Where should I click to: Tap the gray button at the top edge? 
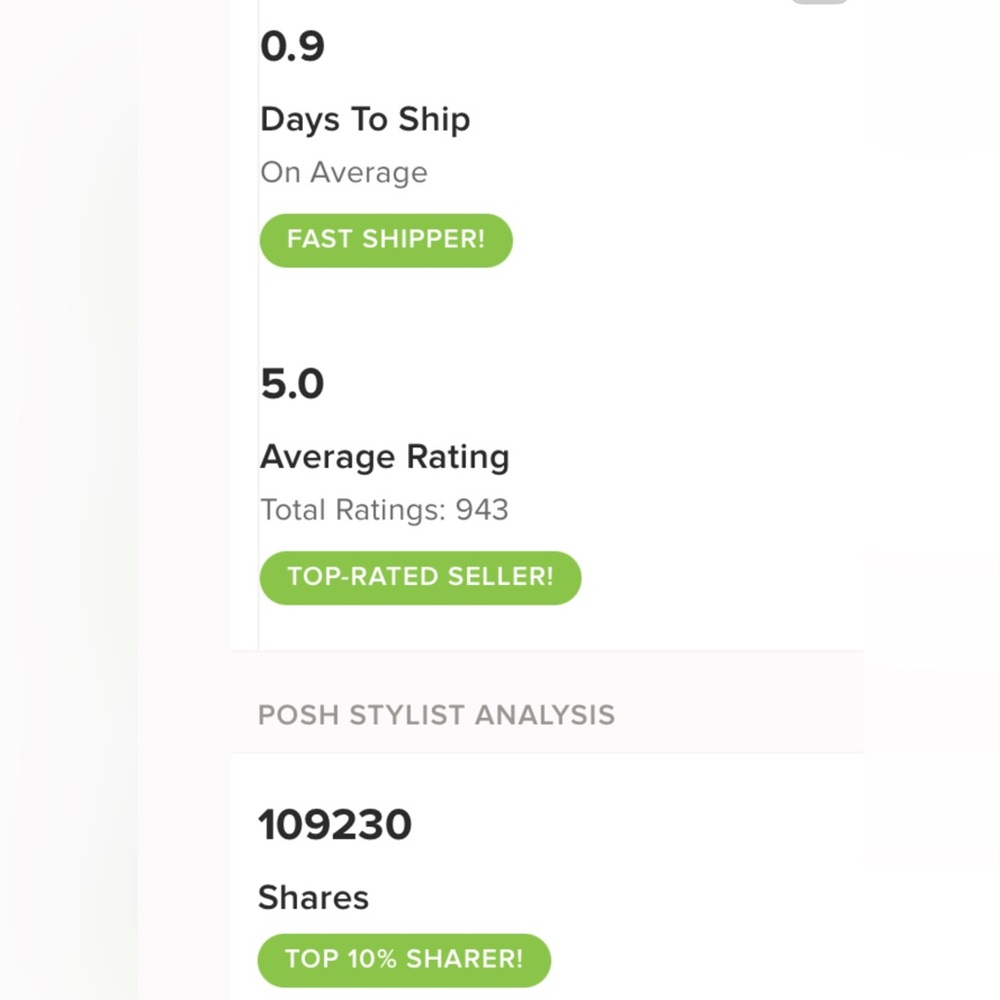point(820,2)
